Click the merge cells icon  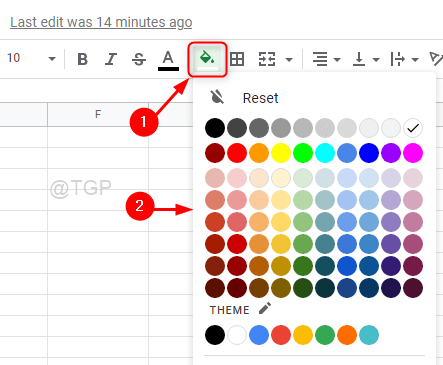[267, 59]
